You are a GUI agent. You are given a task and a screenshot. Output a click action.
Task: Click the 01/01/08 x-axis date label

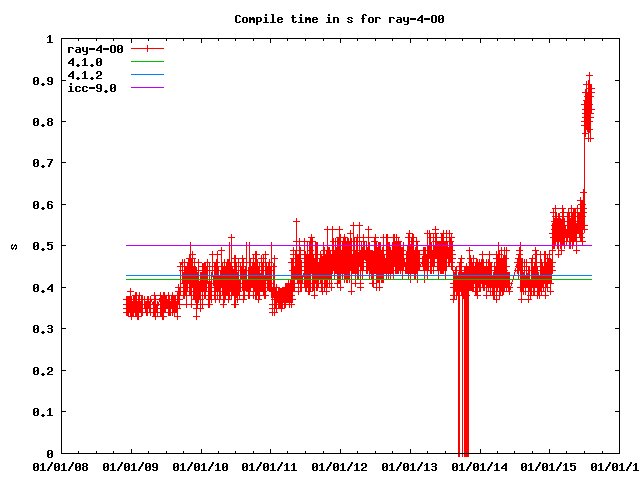coord(61,466)
